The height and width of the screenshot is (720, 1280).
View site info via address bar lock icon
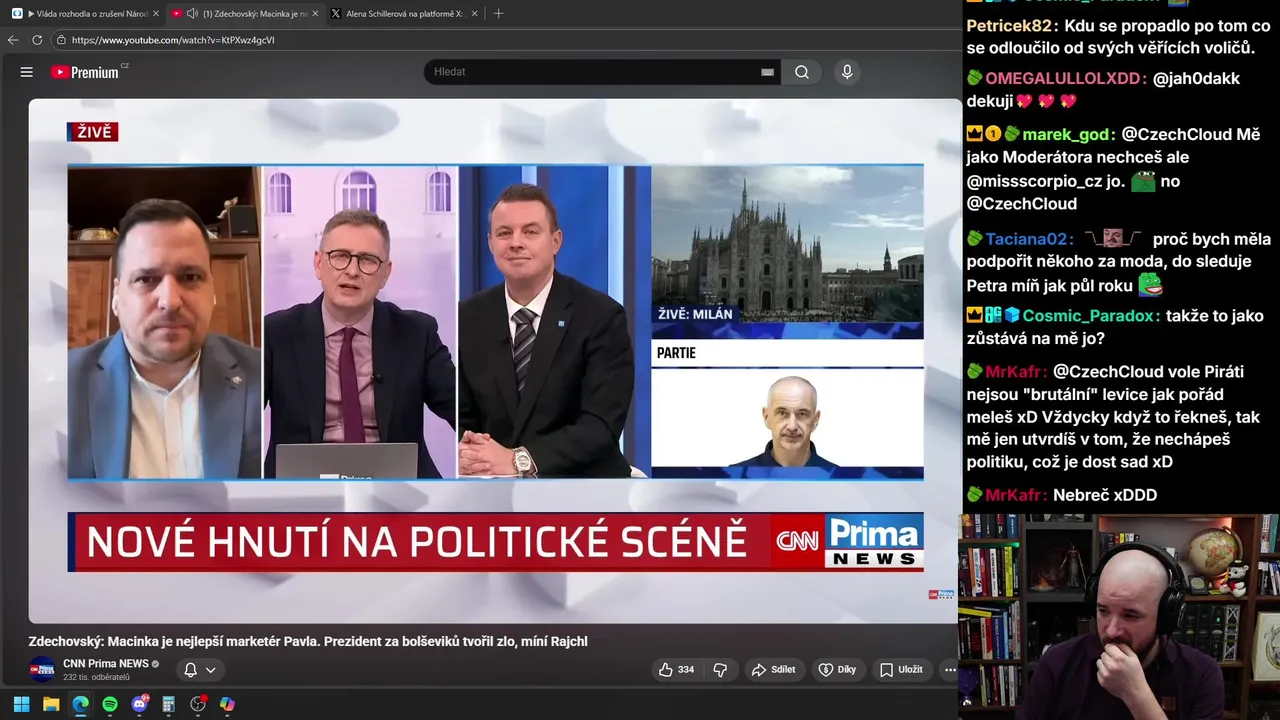click(61, 40)
